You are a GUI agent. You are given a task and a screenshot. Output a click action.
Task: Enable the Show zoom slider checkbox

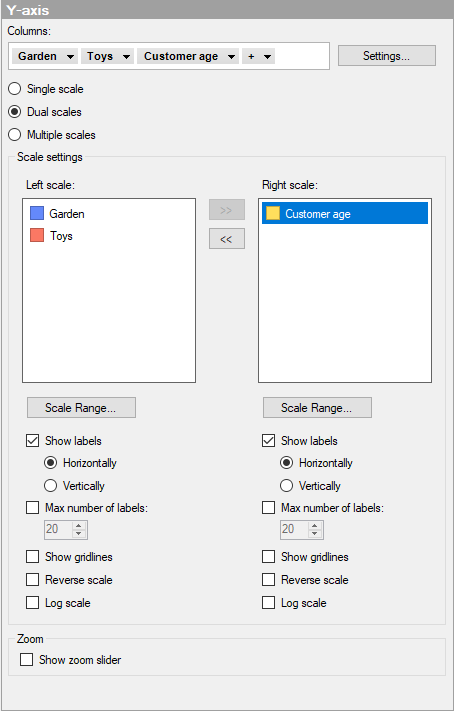pyautogui.click(x=26, y=660)
